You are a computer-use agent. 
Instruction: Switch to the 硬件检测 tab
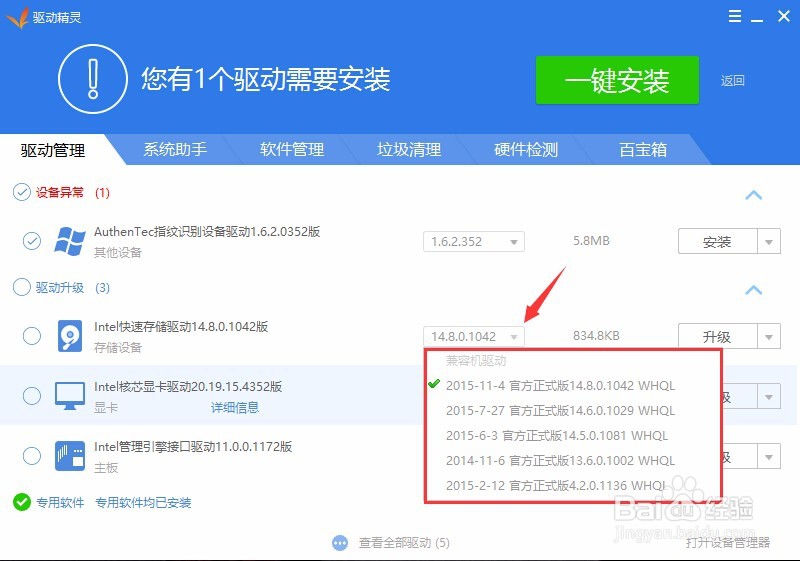coord(526,149)
